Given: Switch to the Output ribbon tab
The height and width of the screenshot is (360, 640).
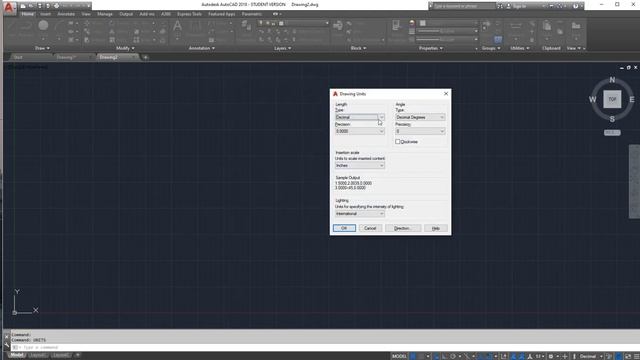Looking at the screenshot, I should point(126,14).
